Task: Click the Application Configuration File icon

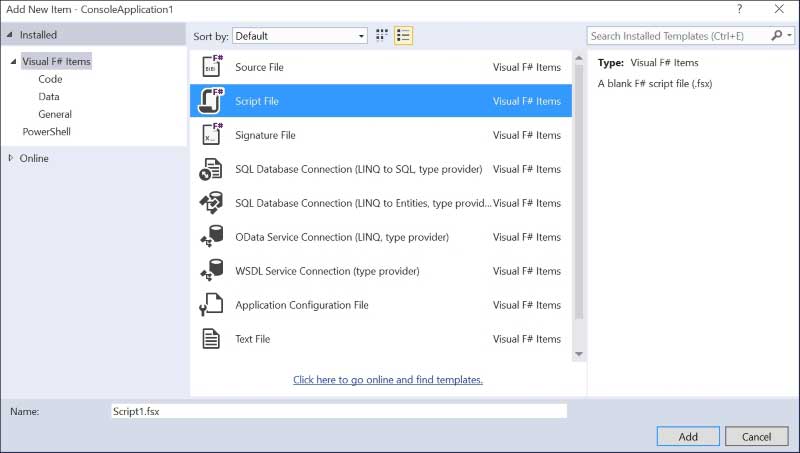Action: [x=211, y=305]
